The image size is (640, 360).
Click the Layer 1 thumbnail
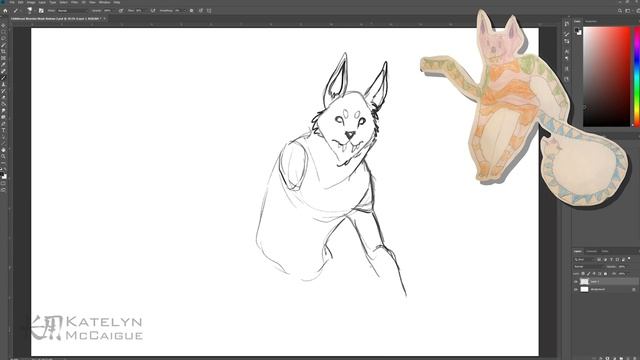pyautogui.click(x=584, y=282)
